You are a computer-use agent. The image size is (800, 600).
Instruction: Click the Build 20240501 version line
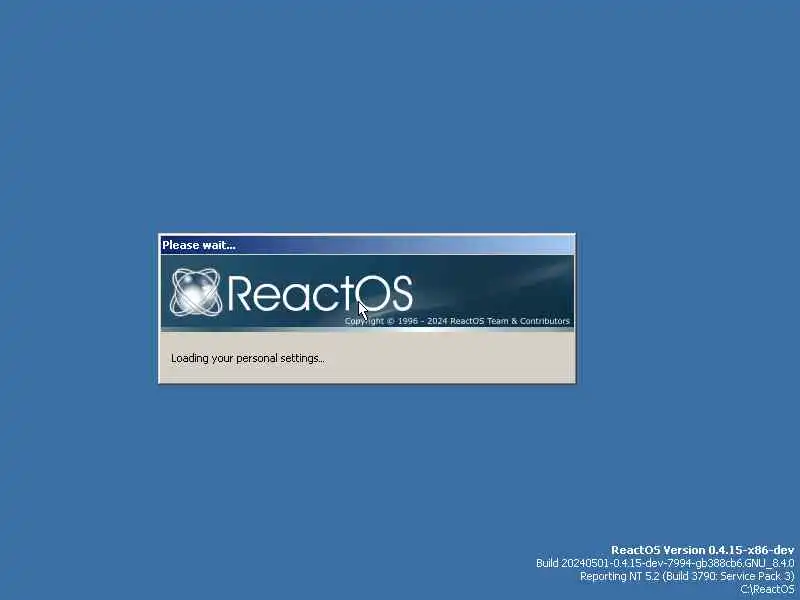click(x=665, y=563)
